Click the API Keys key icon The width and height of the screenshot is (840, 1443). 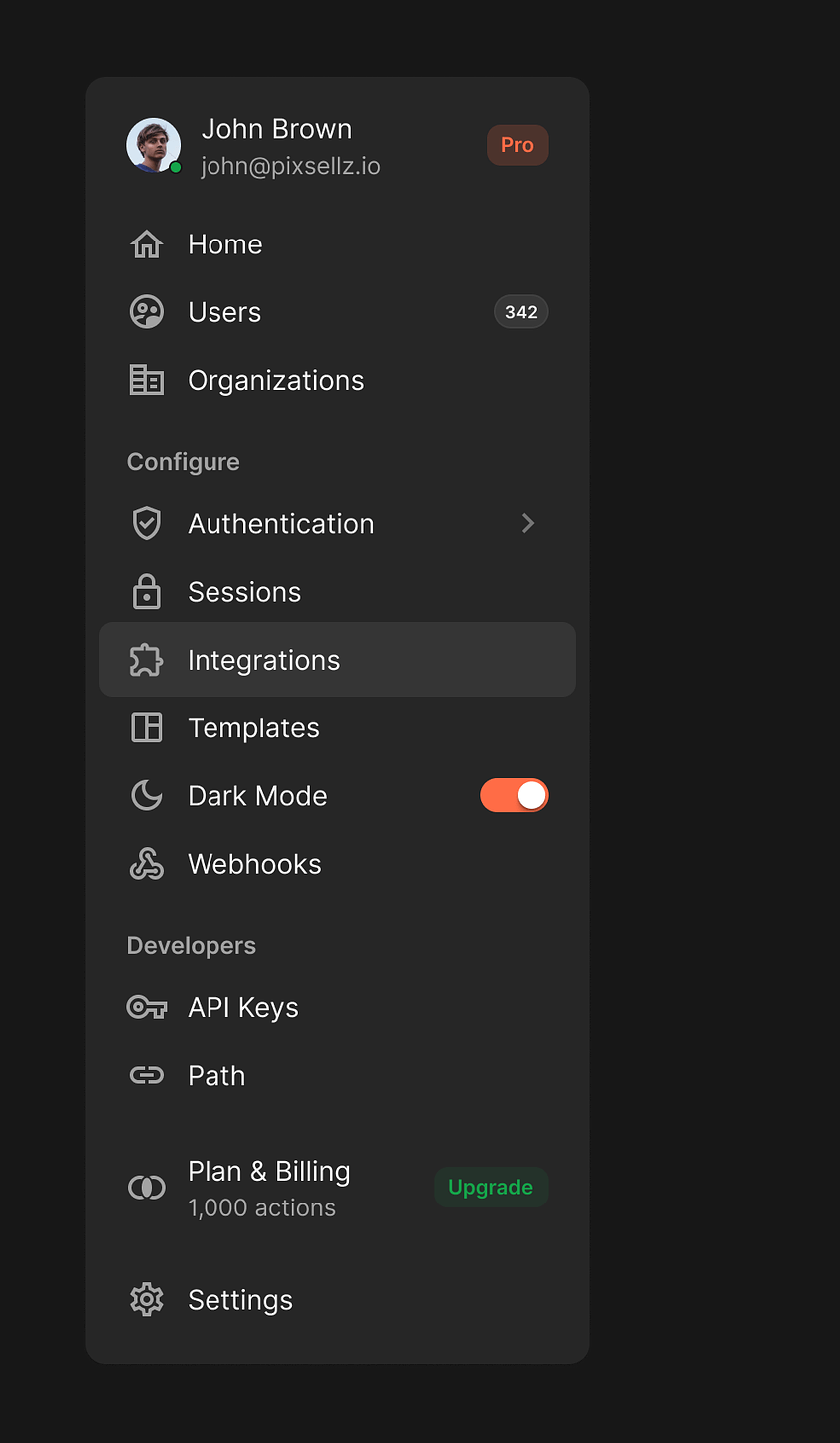(147, 1008)
